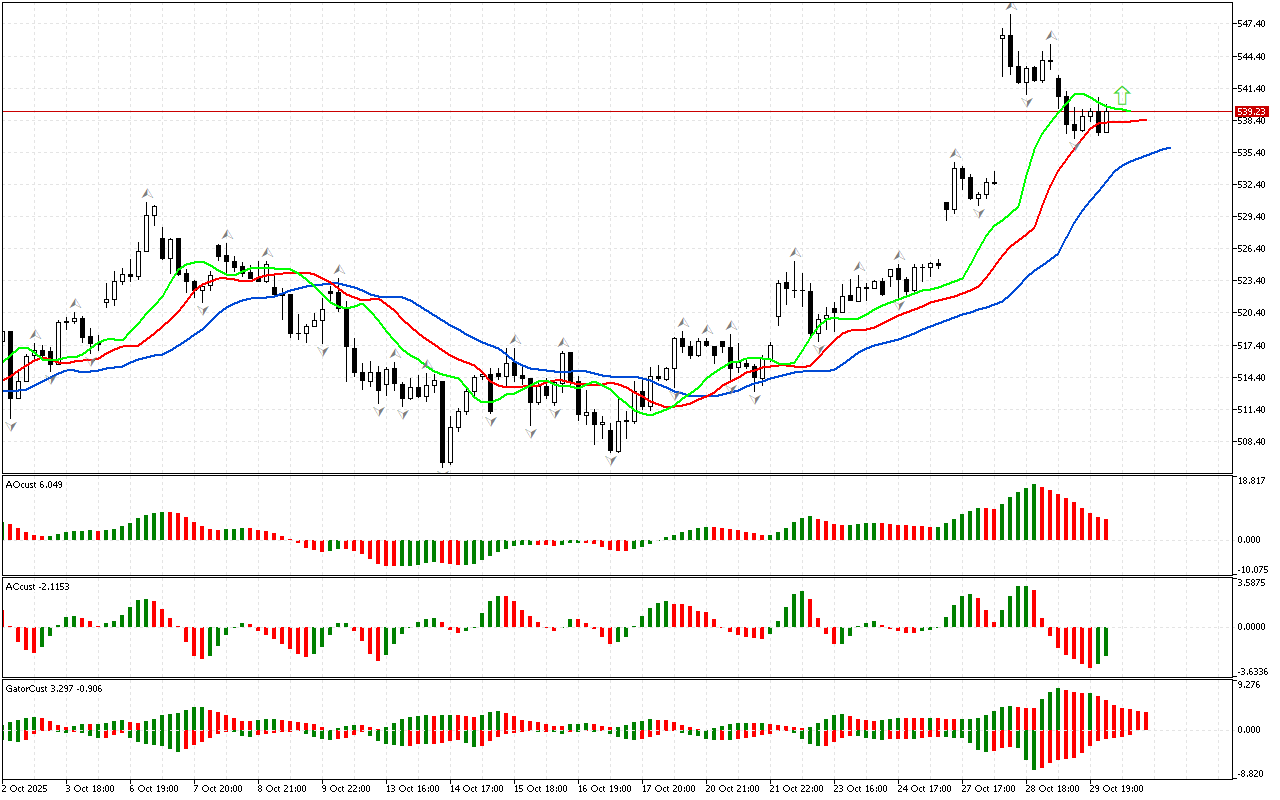Select the up fractal above the 6 Oct peak

147,192
